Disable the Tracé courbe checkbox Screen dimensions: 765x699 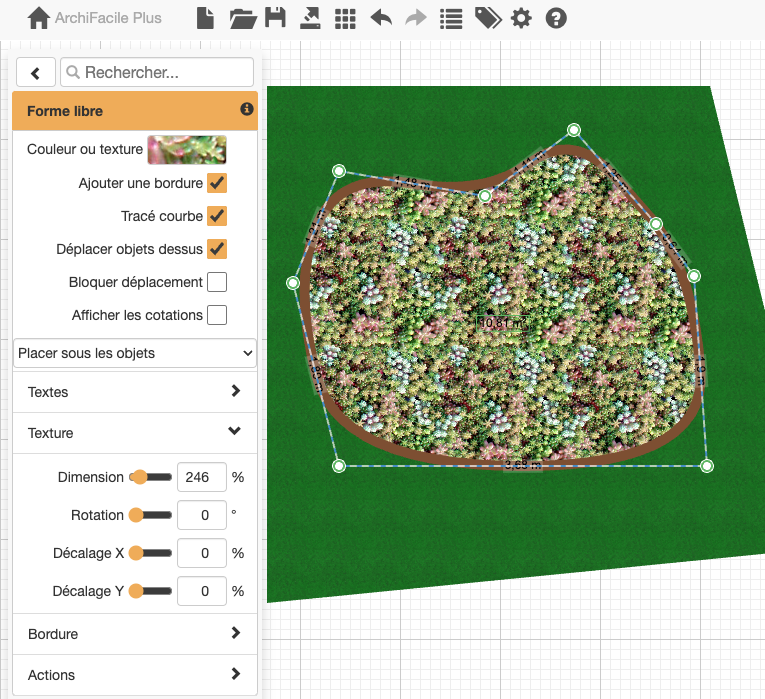click(x=216, y=216)
